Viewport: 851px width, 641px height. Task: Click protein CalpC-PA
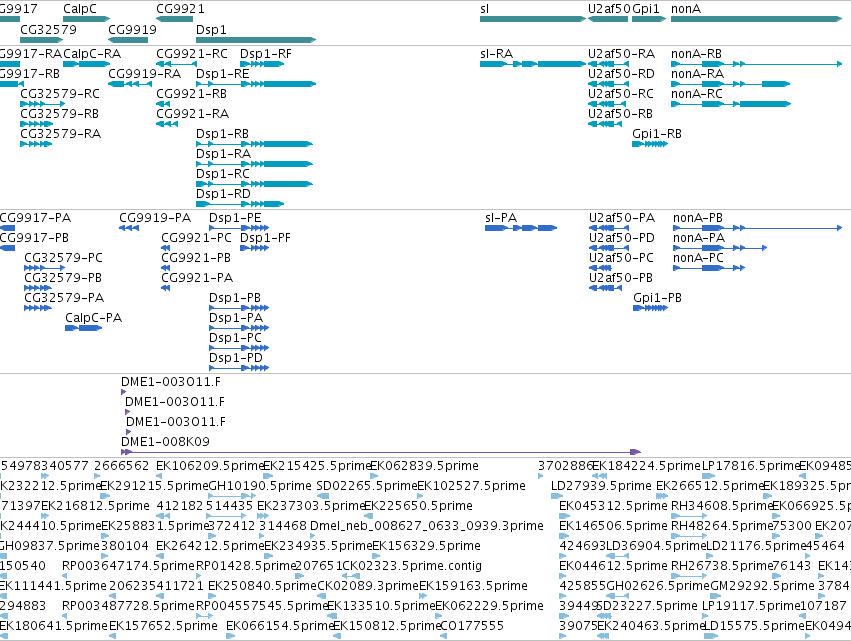(84, 328)
